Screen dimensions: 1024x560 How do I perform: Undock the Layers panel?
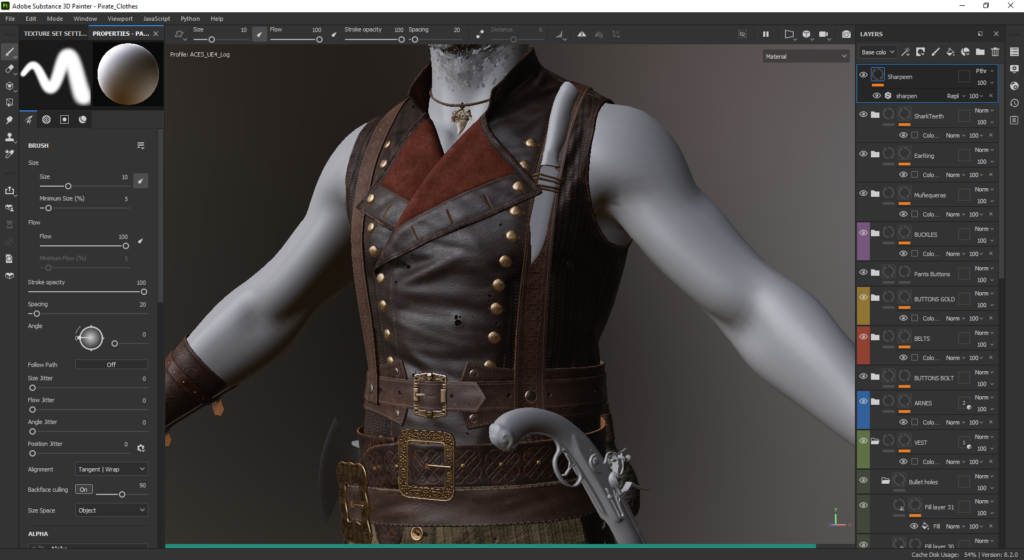coord(980,33)
